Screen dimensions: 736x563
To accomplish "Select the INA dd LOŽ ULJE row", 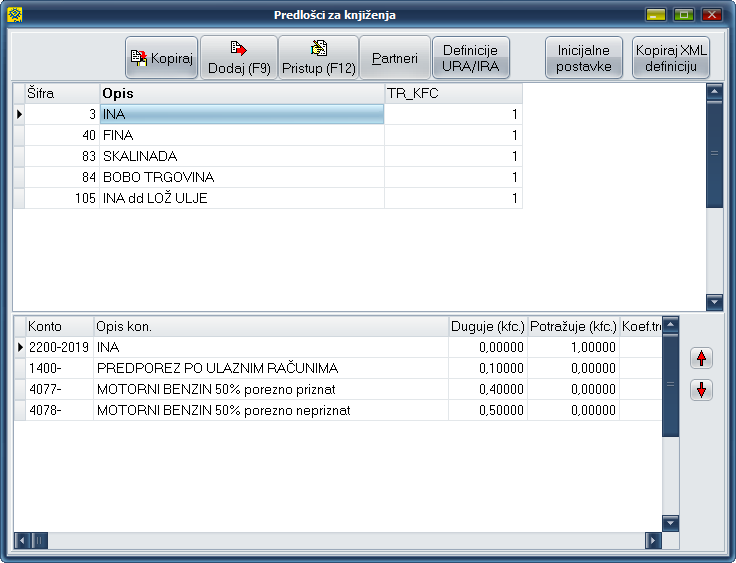I will pos(241,198).
